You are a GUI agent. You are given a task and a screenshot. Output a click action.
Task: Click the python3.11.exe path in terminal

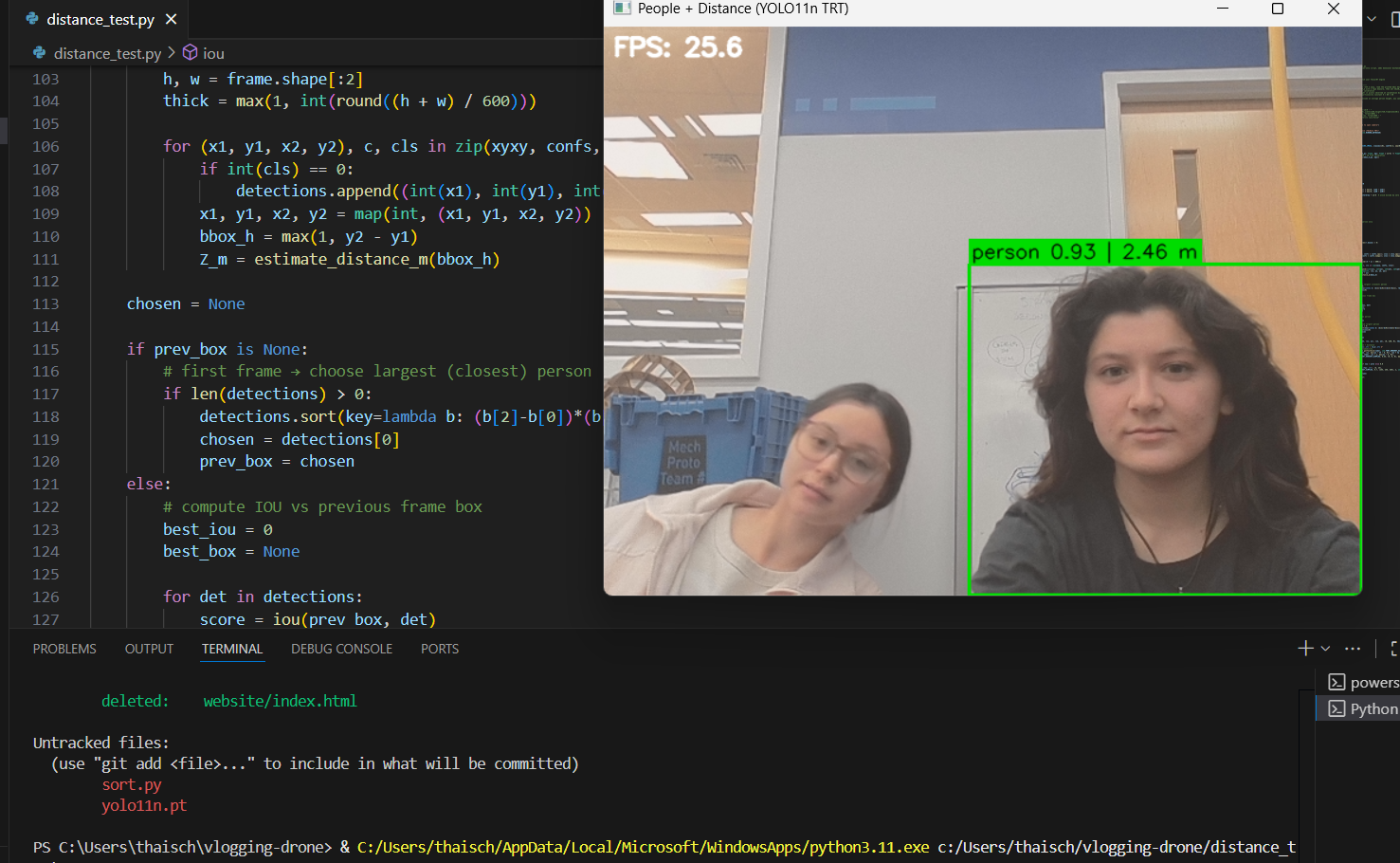point(643,847)
